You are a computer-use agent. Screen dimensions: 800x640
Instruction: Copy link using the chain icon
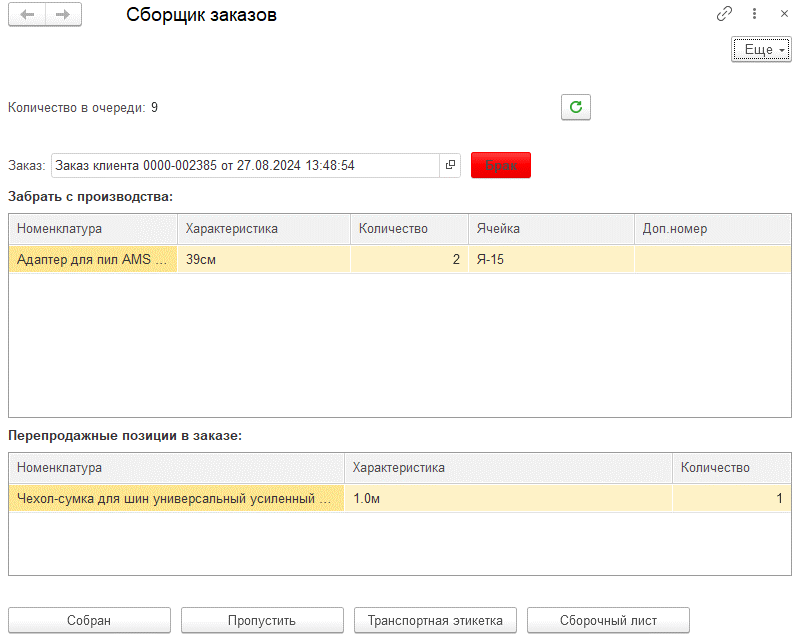725,15
